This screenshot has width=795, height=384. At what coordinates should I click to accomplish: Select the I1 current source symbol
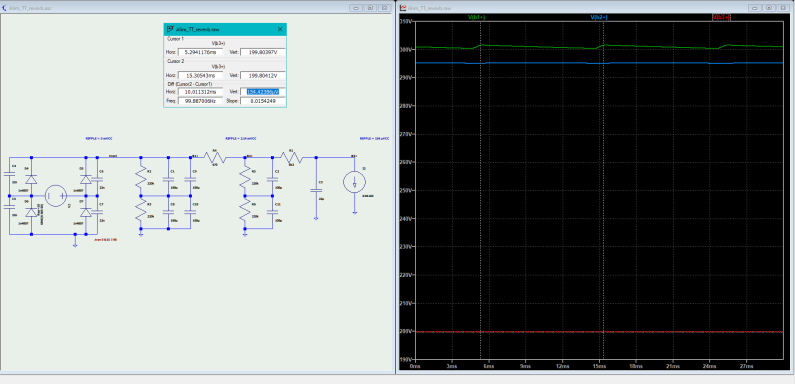(x=354, y=183)
